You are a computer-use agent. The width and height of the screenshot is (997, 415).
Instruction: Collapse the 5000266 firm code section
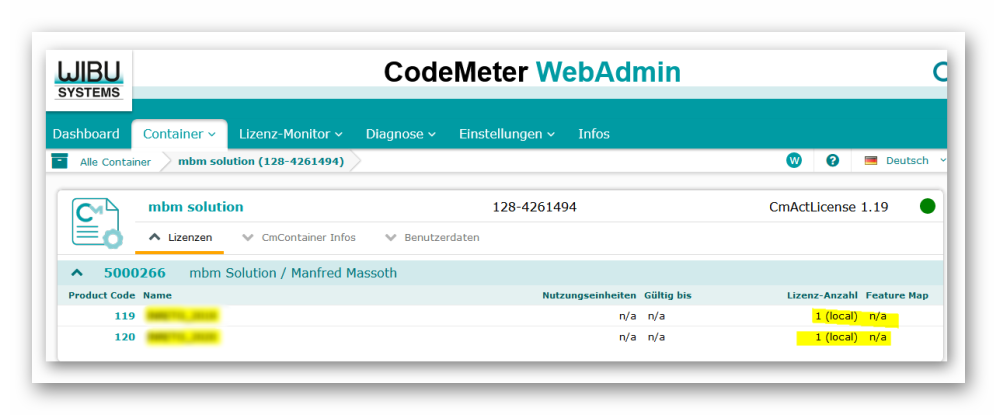pos(76,273)
